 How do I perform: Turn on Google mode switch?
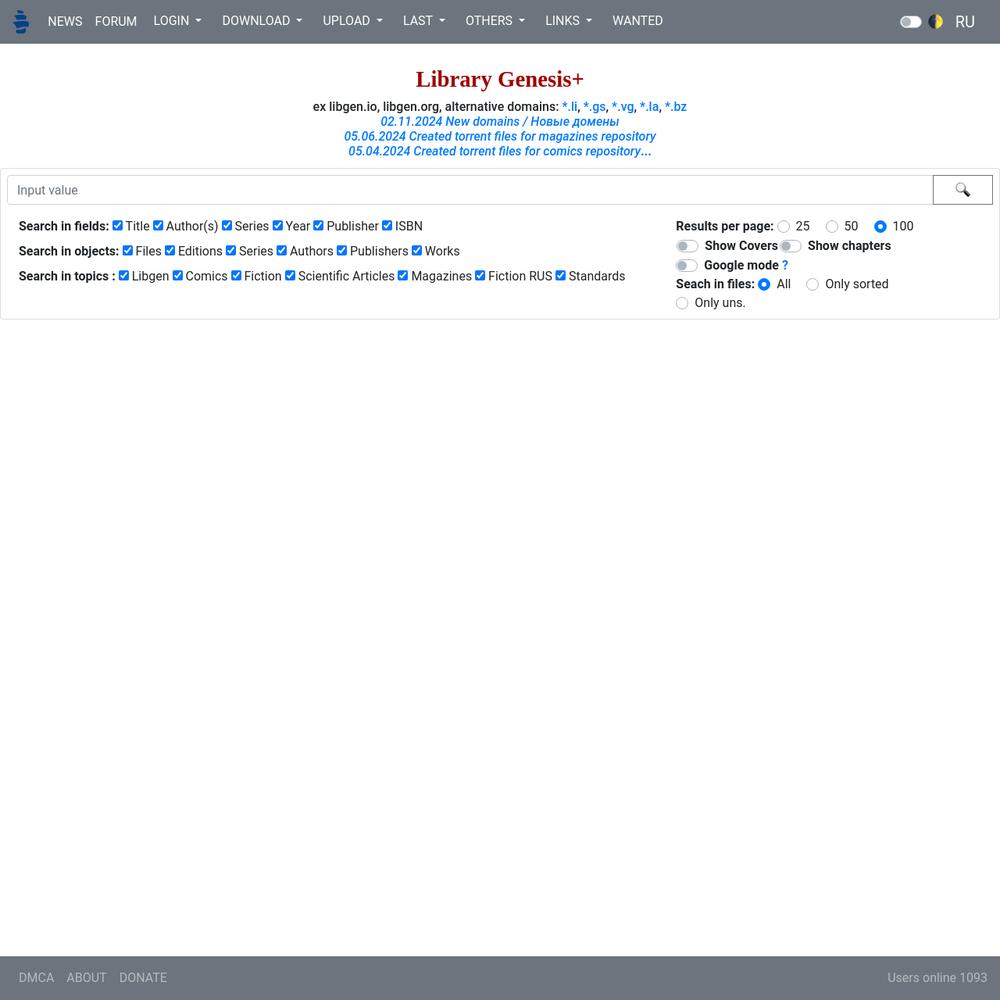(x=688, y=265)
